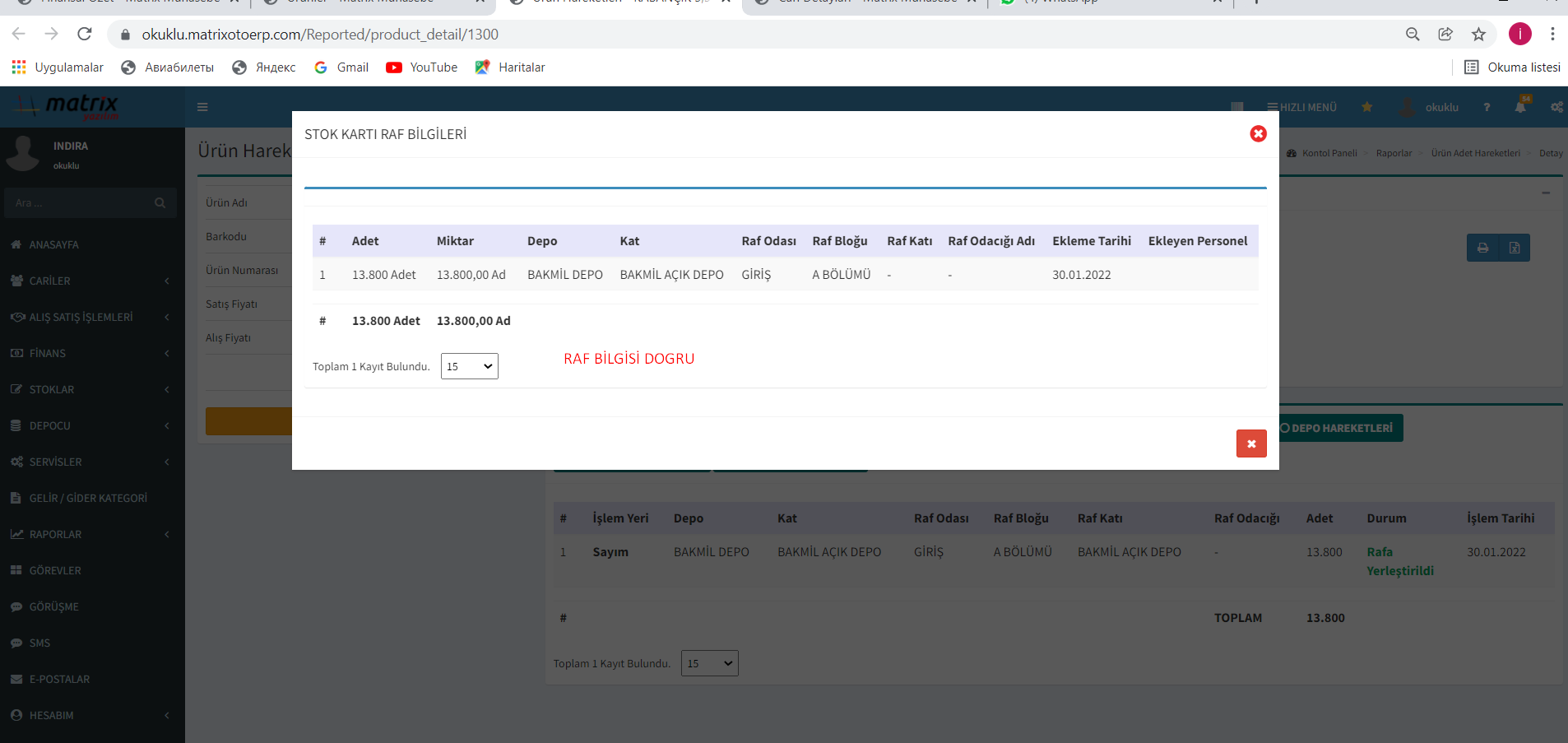Open the records-per-page dropdown in the modal
This screenshot has width=1568, height=743.
(469, 366)
